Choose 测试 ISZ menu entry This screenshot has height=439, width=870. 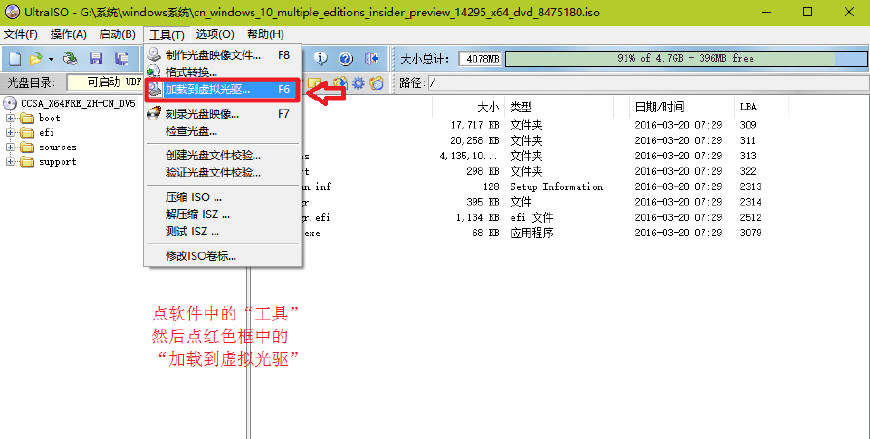coord(223,231)
